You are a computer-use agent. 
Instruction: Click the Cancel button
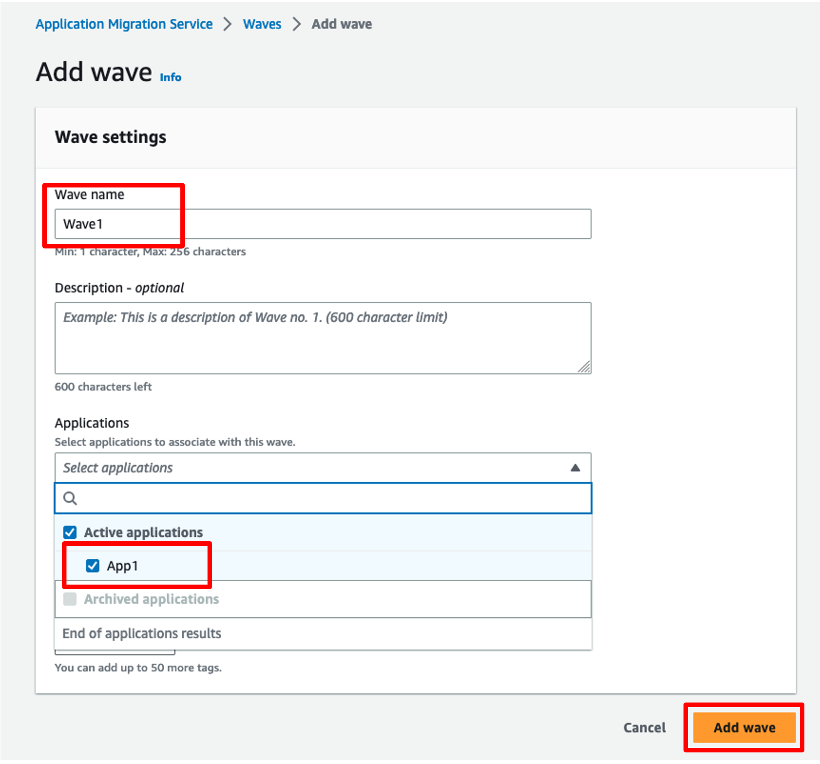click(x=644, y=727)
